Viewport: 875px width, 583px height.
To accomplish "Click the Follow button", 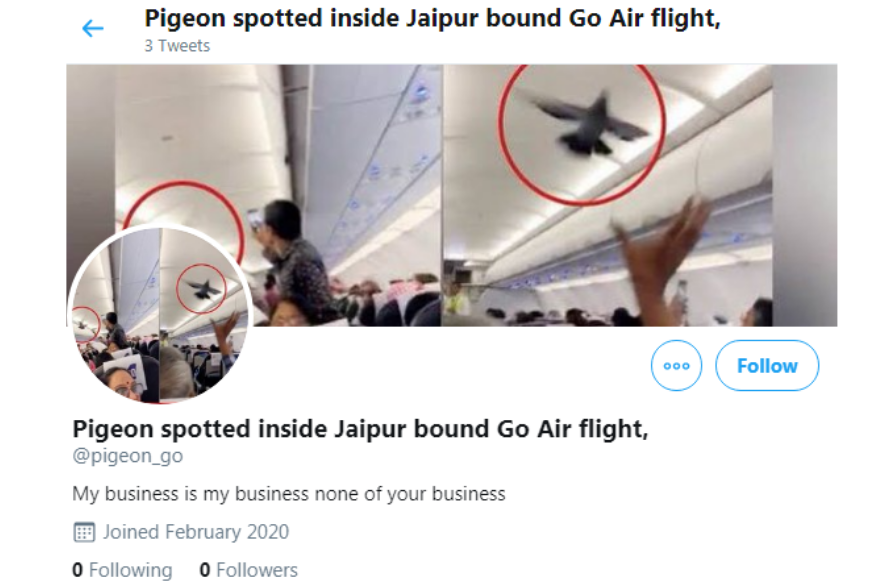I will [767, 366].
